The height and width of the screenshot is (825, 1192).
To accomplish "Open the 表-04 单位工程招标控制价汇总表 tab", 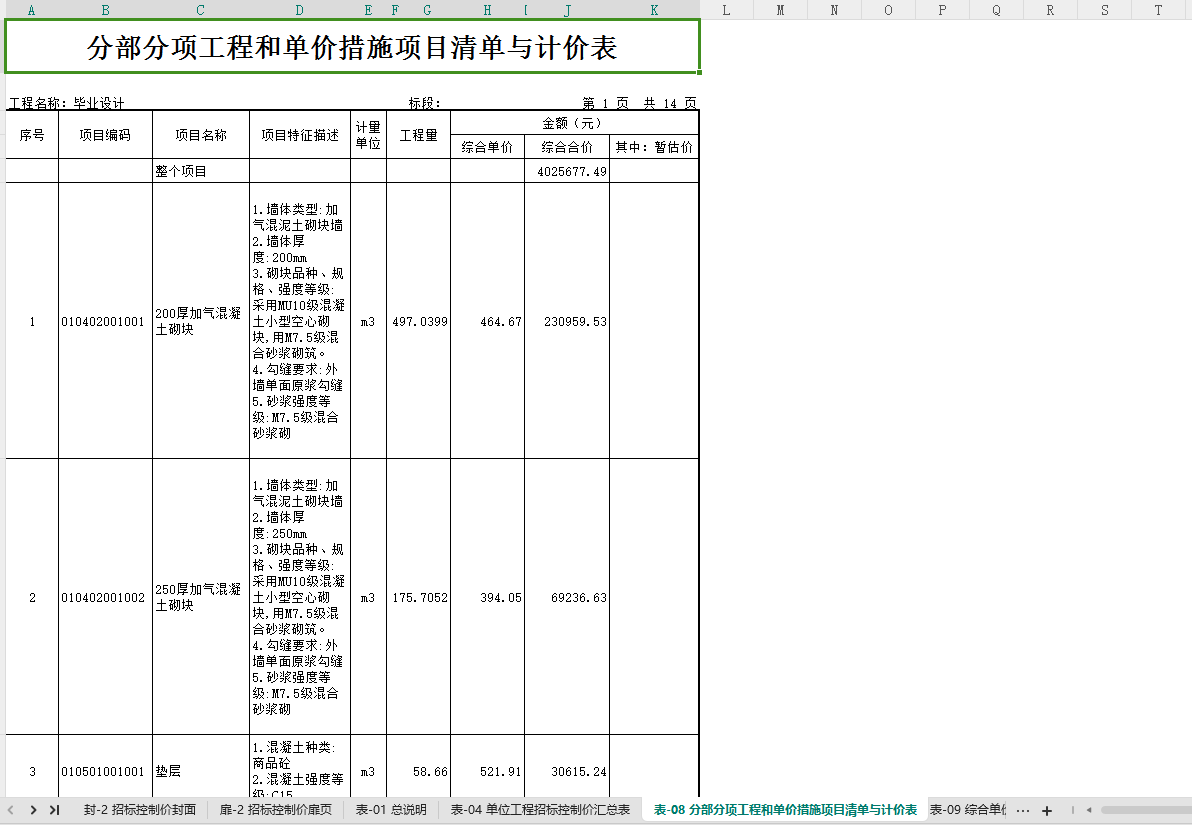I will point(541,810).
